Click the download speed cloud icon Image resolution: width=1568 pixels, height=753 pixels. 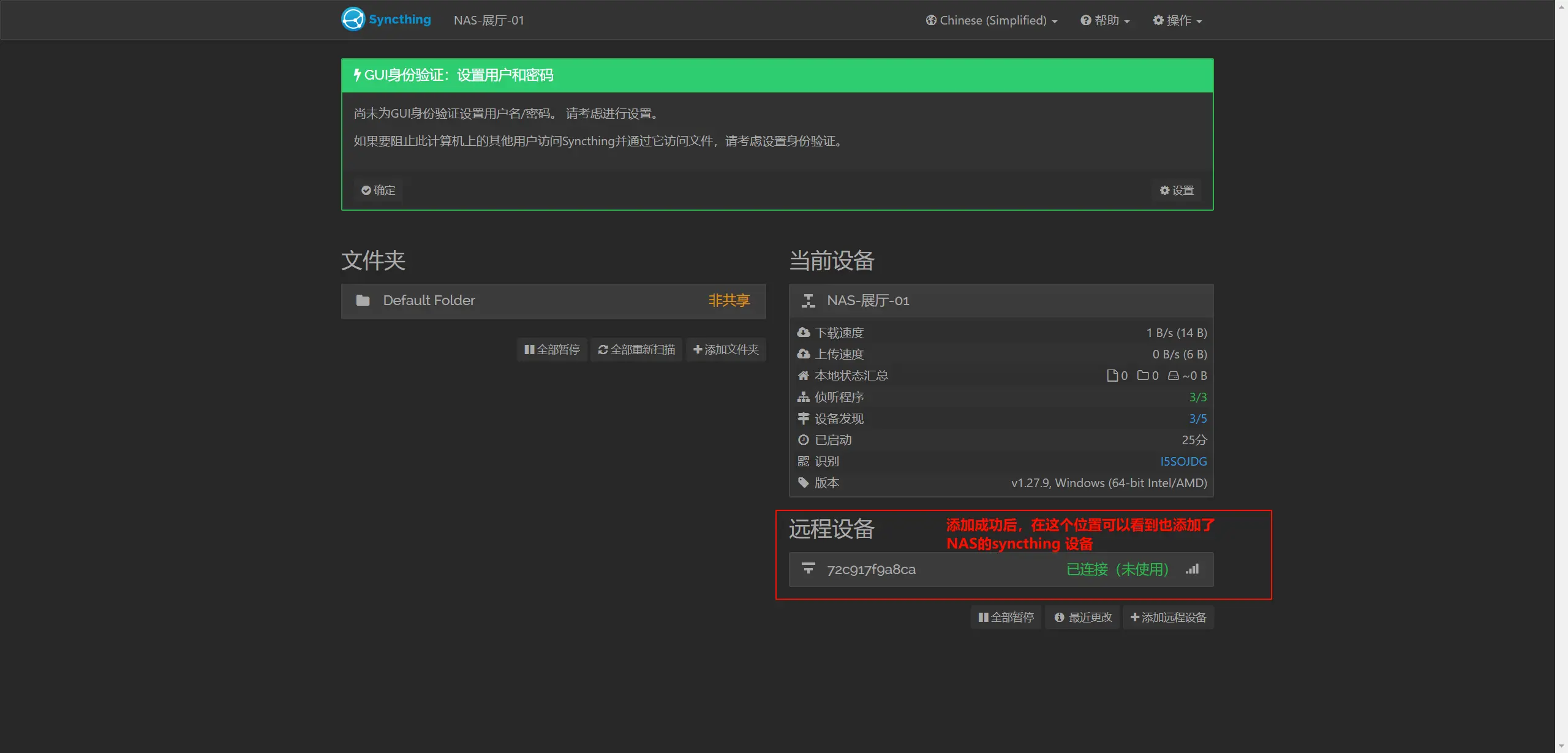point(804,332)
